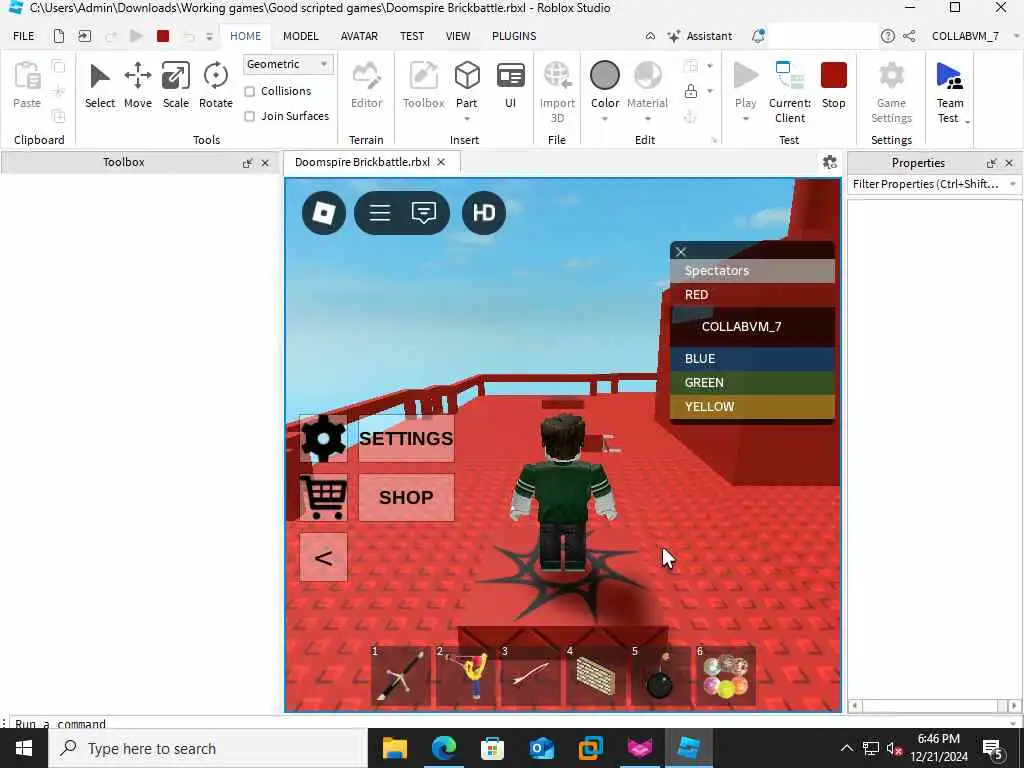Open the Toolbox from Insert group
Screen dimensions: 1024x768
click(x=423, y=85)
